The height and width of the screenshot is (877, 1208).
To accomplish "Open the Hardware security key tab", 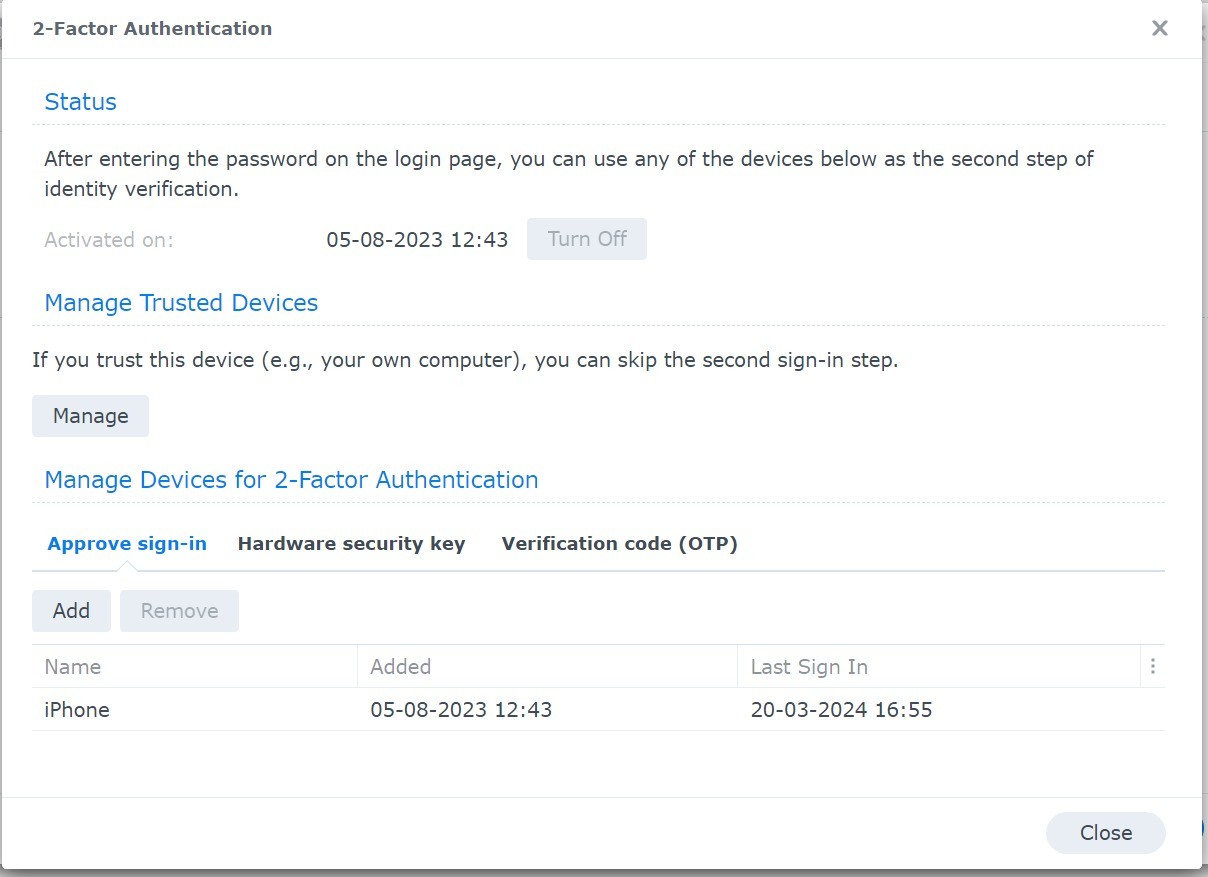I will [351, 544].
